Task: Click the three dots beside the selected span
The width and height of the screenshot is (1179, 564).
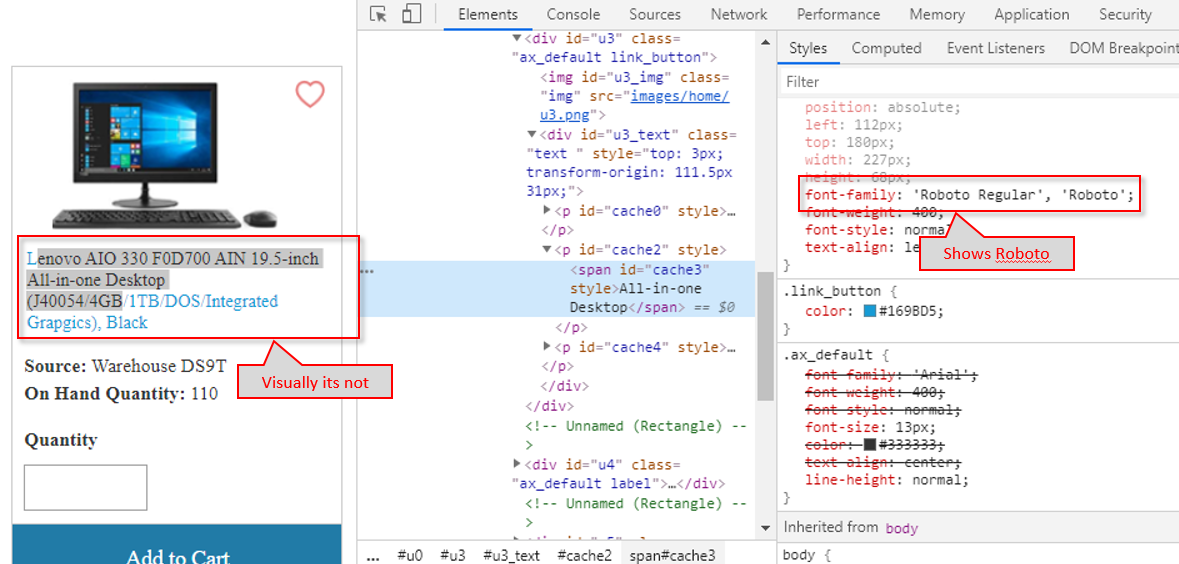Action: coord(367,270)
